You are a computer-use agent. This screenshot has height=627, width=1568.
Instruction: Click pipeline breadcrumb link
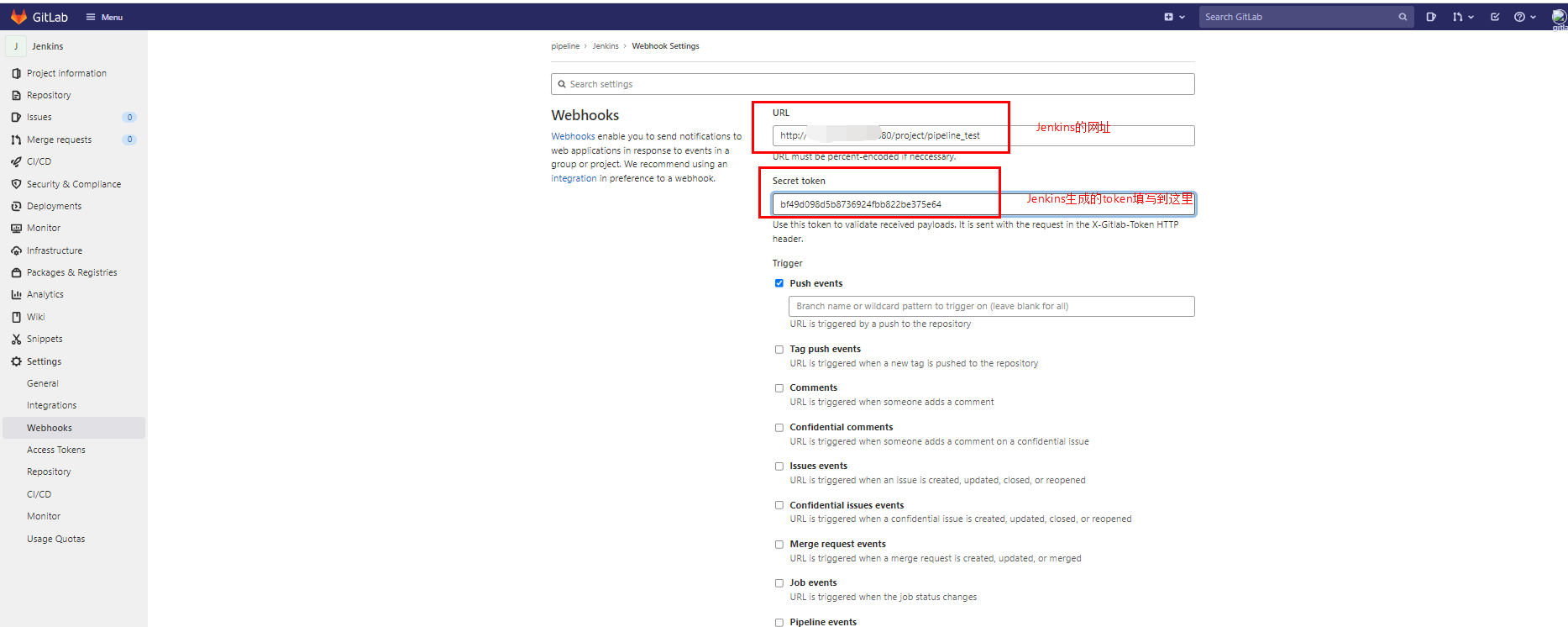click(565, 46)
